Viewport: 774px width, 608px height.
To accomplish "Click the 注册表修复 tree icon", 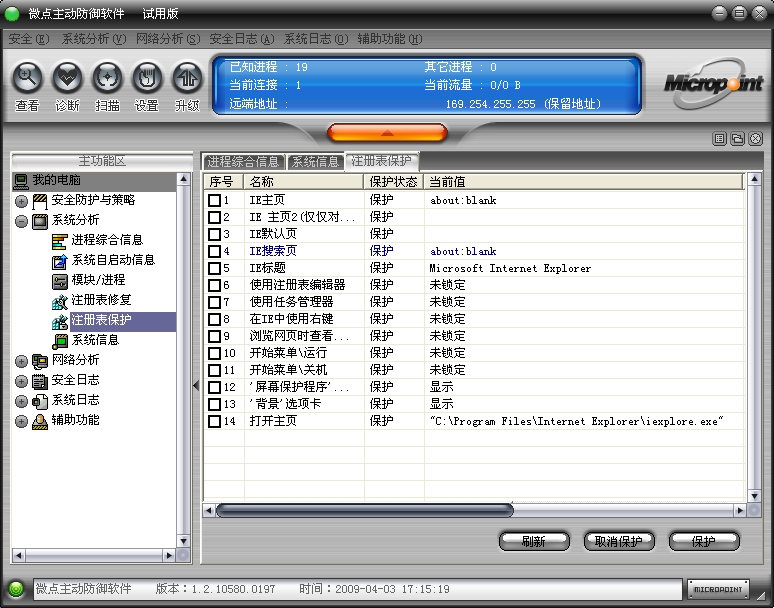I will (x=60, y=302).
